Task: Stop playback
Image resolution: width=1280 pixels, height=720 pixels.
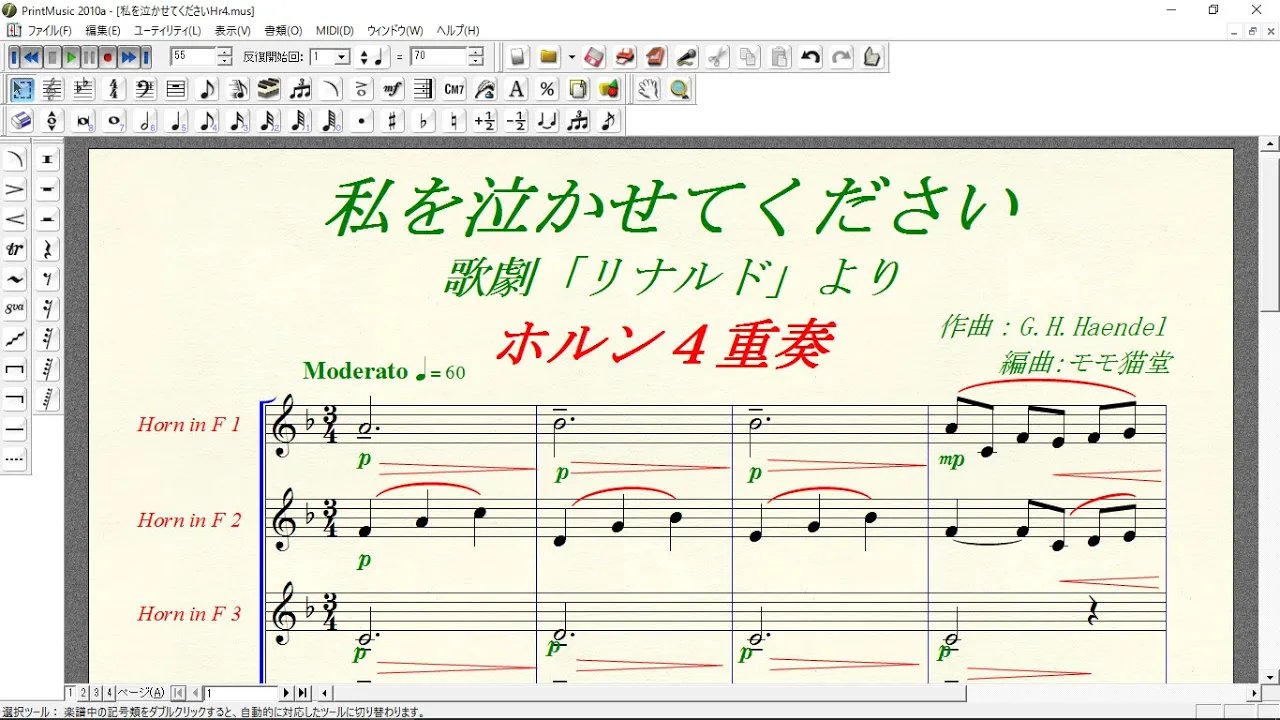Action: (x=52, y=57)
